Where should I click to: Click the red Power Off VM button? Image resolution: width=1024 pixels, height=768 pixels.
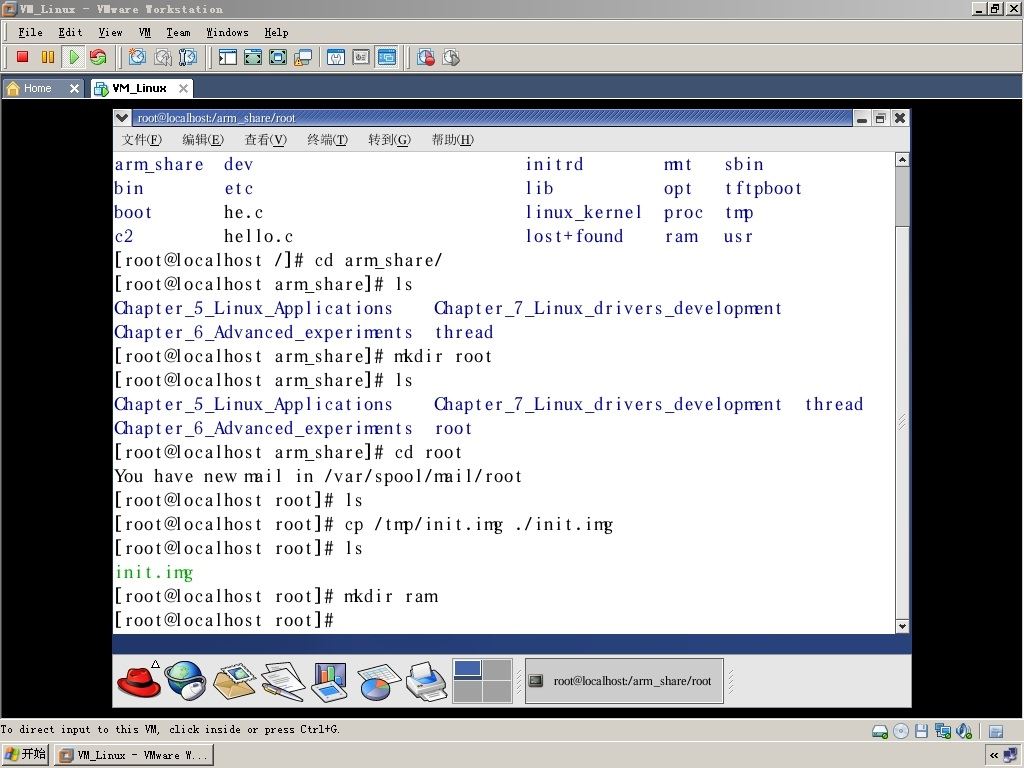(22, 57)
